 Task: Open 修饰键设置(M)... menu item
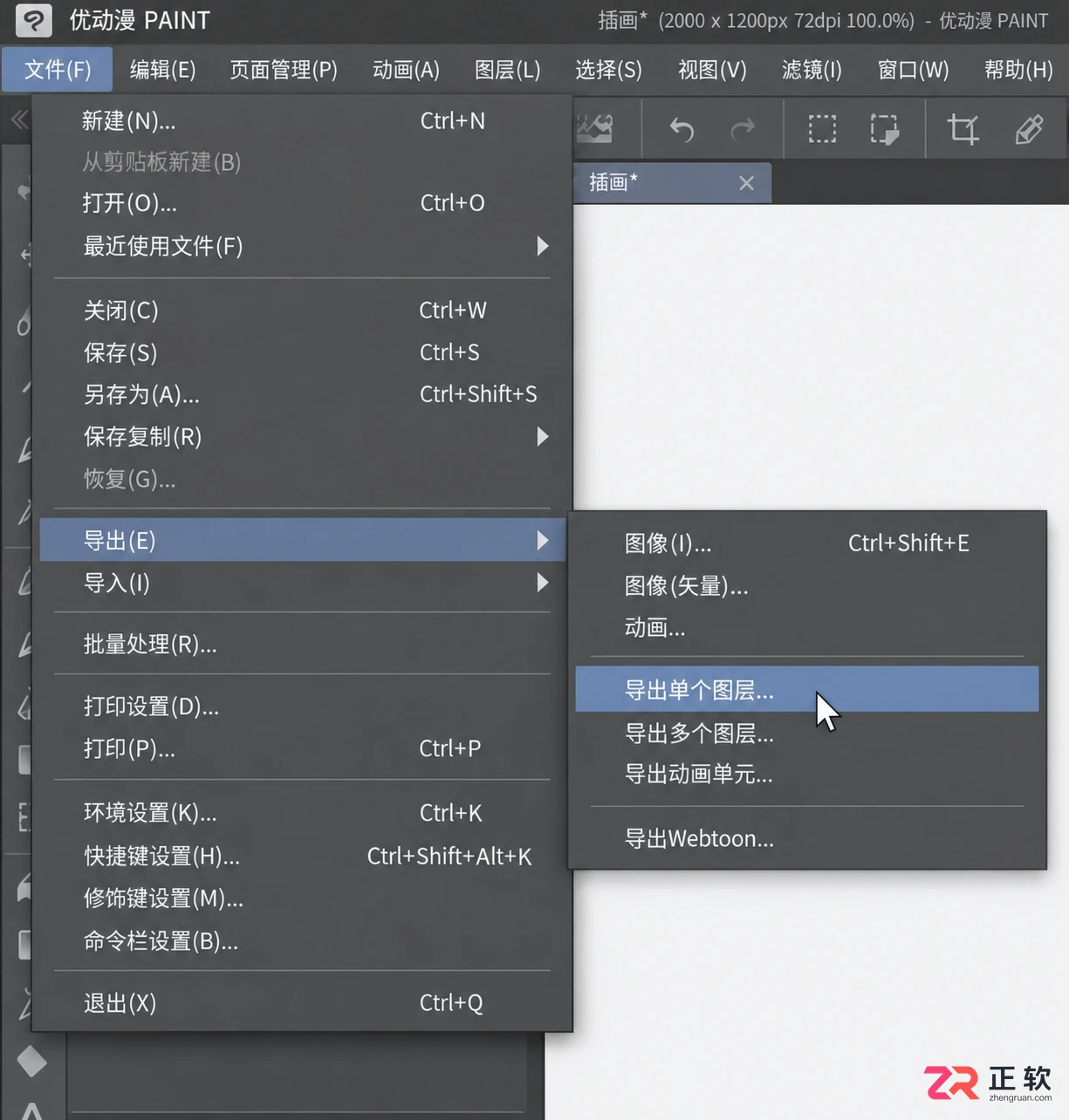[302, 898]
